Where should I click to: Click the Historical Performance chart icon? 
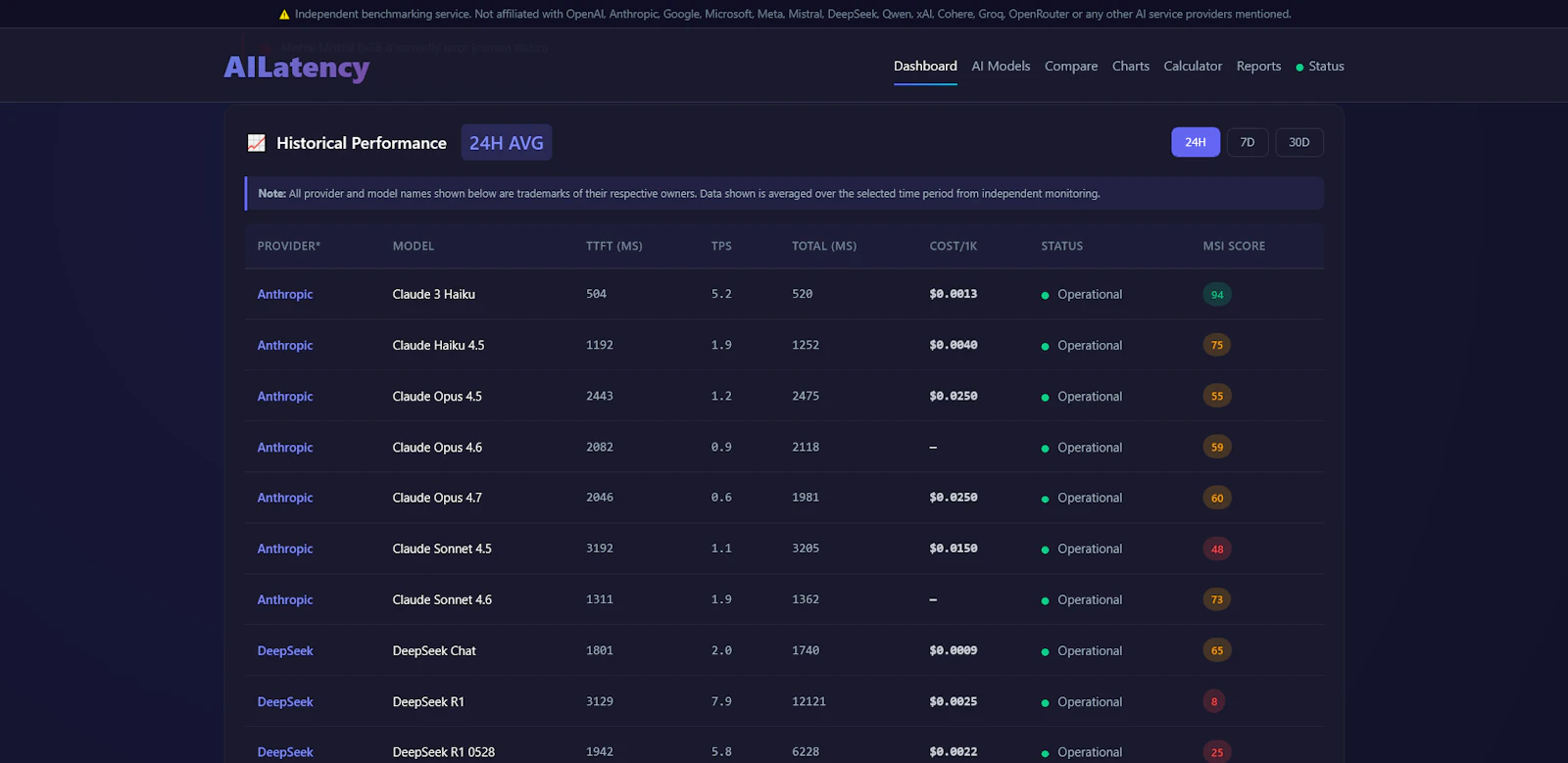click(x=257, y=143)
